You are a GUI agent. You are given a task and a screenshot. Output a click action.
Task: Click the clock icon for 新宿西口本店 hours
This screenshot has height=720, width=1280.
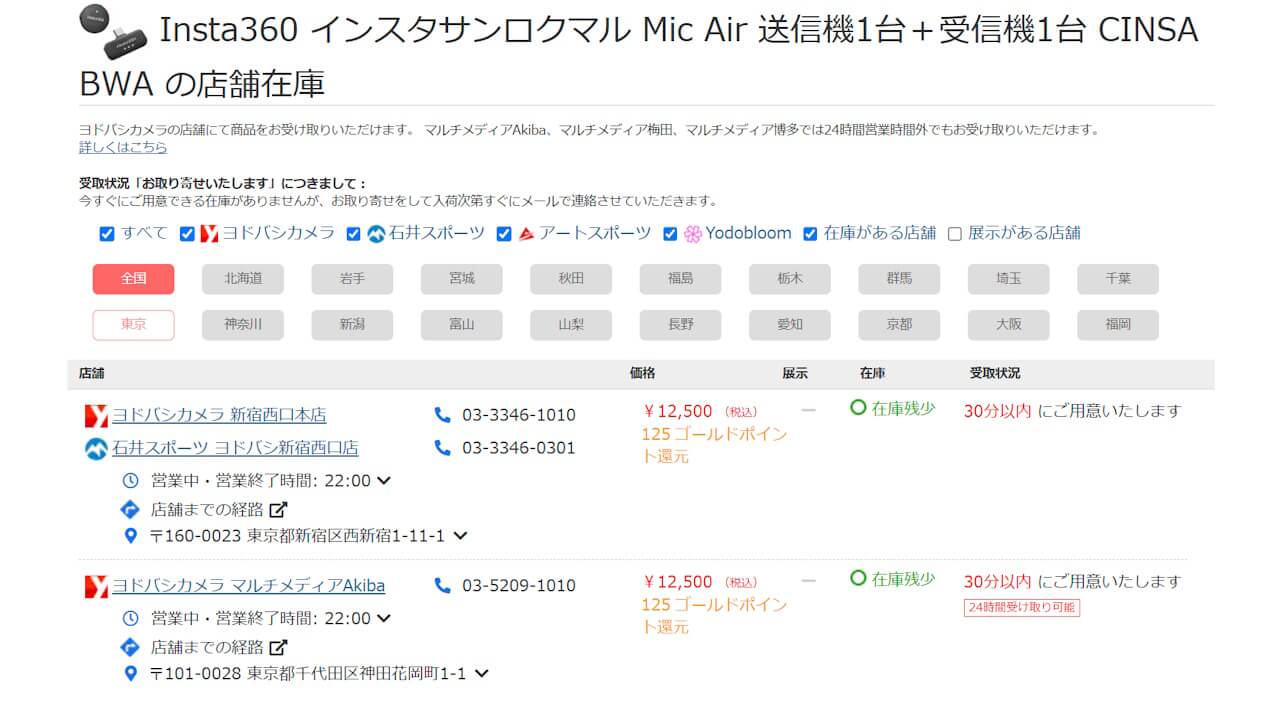130,481
